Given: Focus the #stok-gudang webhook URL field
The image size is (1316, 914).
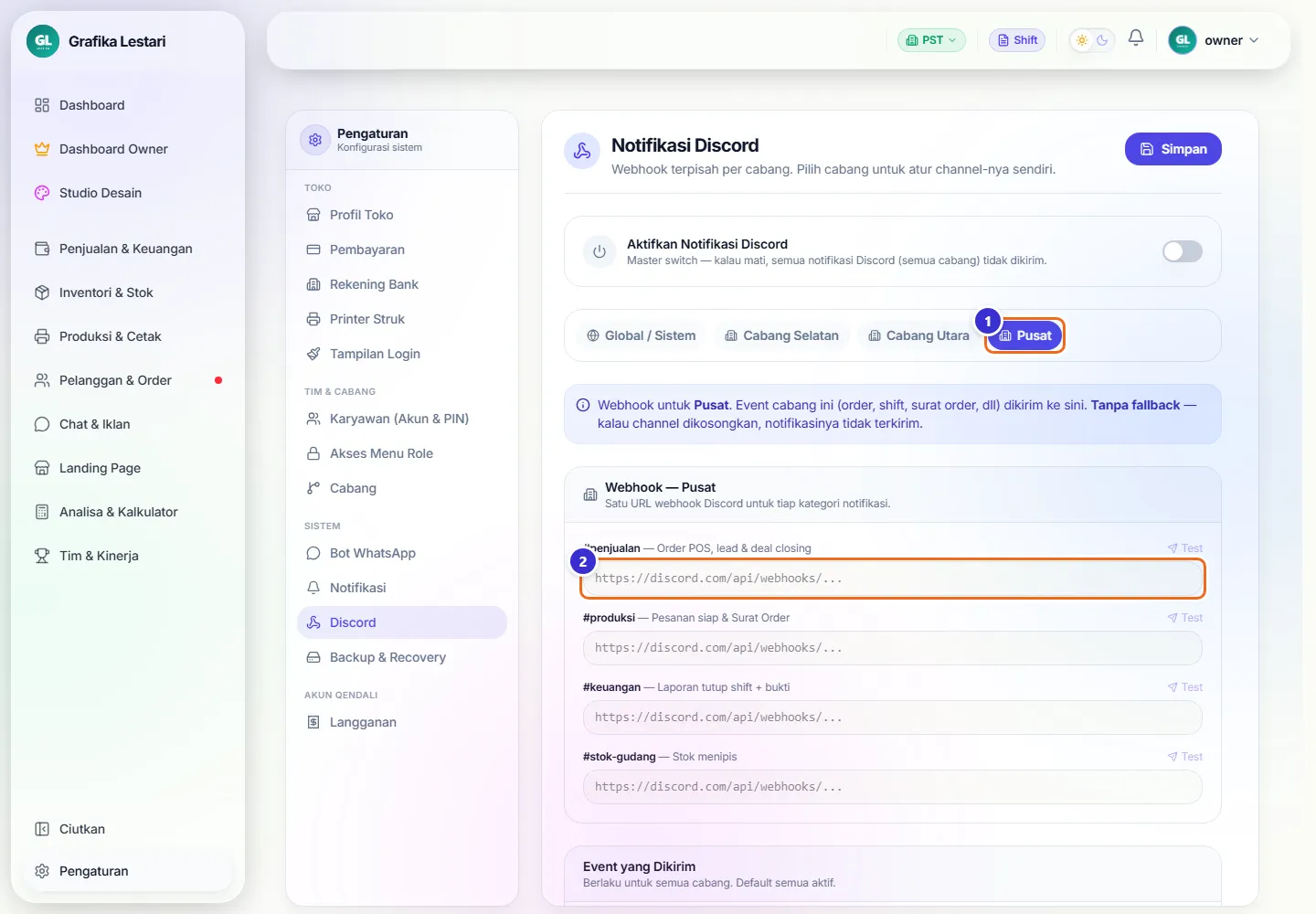Looking at the screenshot, I should pos(893,787).
